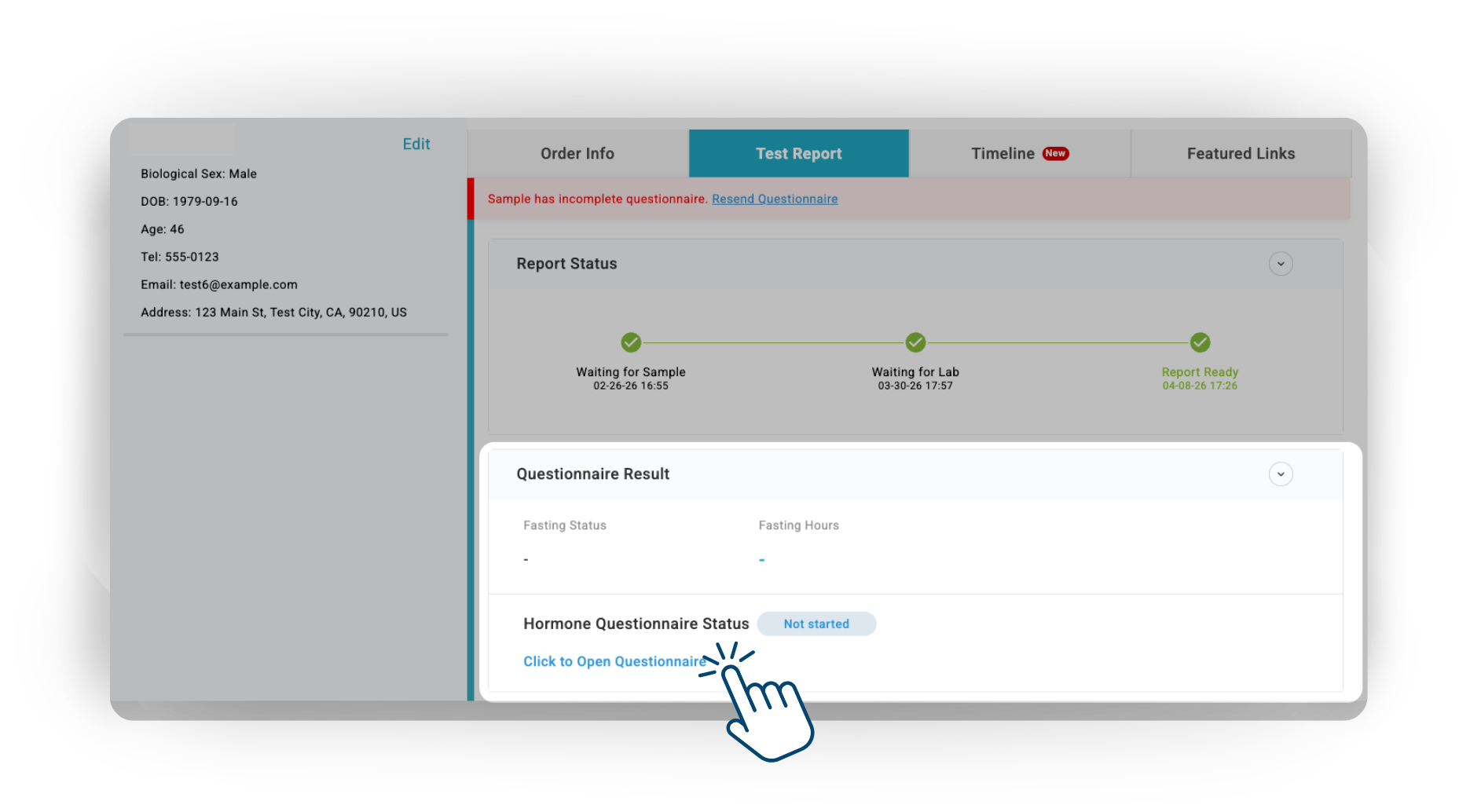Click the Report Ready date label

click(1200, 386)
